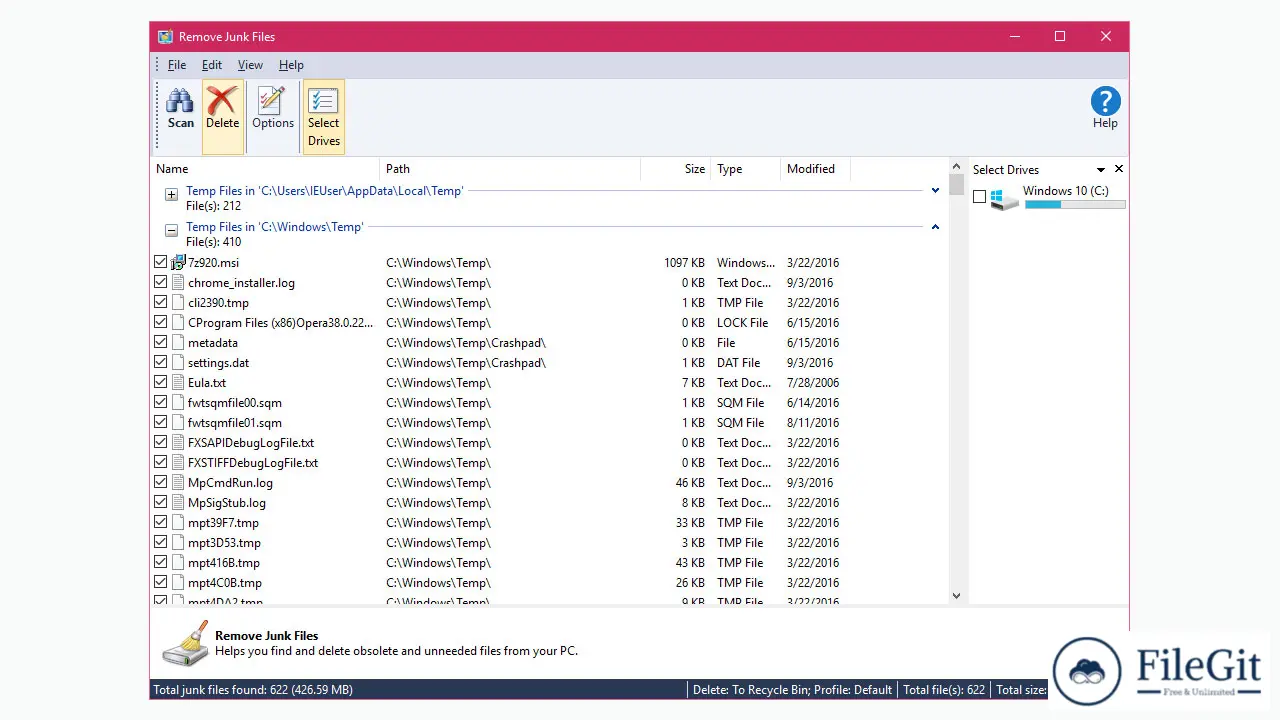Open the Help menu
1280x720 pixels.
click(x=291, y=65)
